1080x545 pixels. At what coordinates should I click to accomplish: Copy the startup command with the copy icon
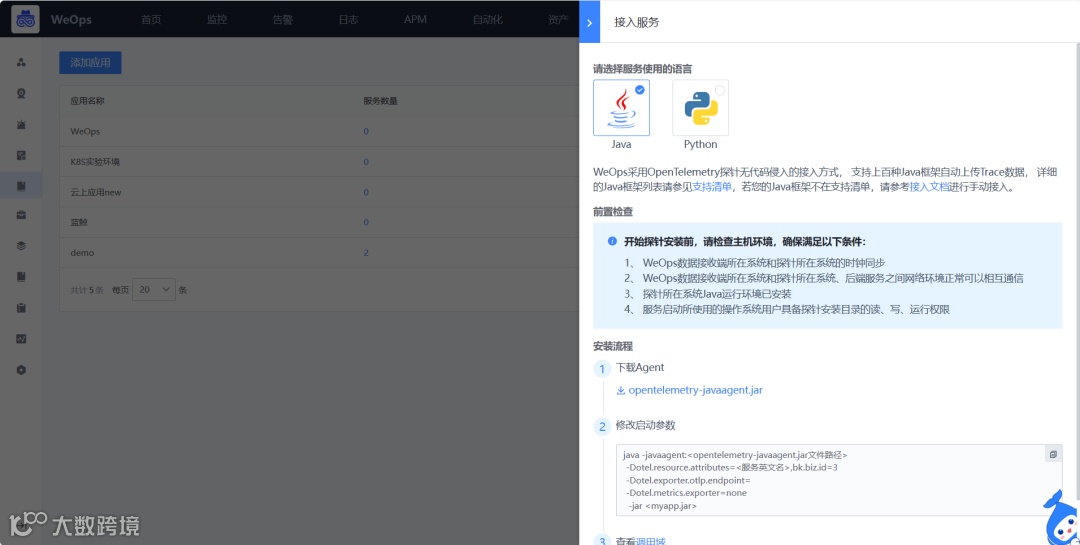(x=1052, y=454)
